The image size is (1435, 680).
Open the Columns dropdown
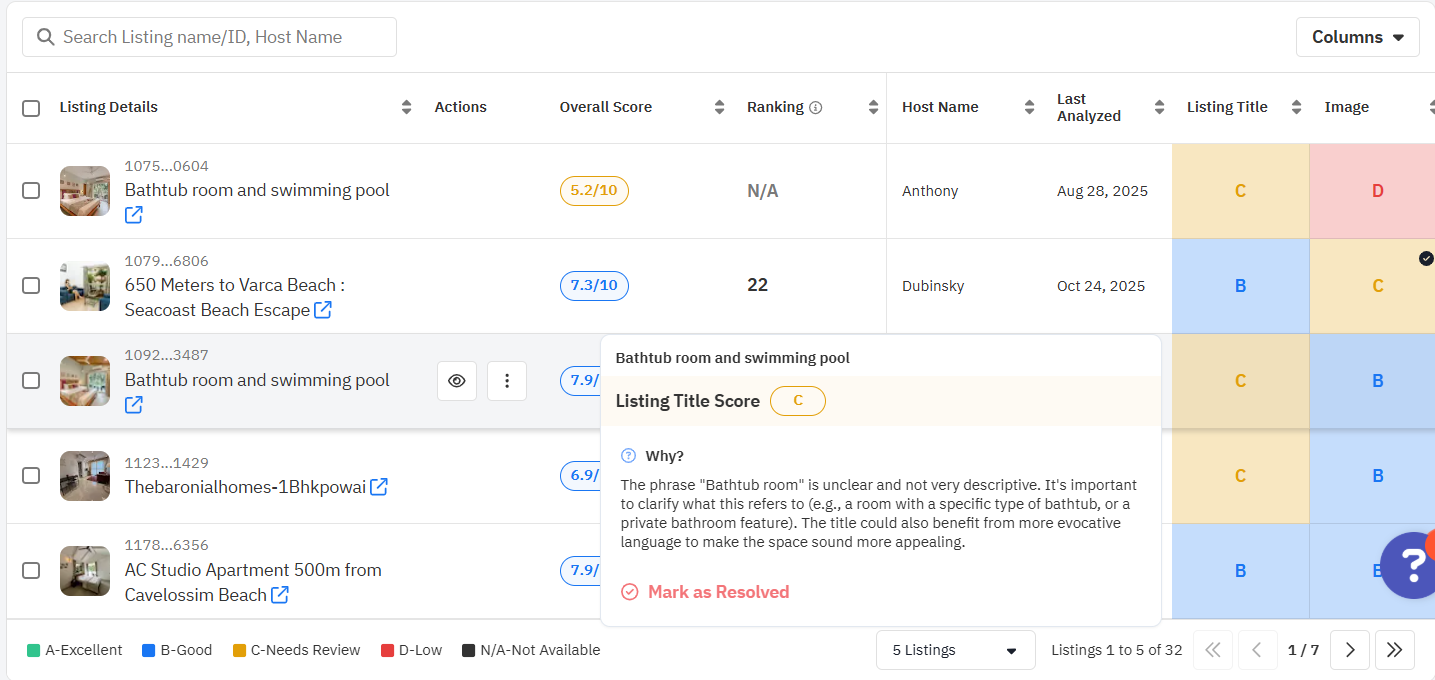pos(1357,37)
